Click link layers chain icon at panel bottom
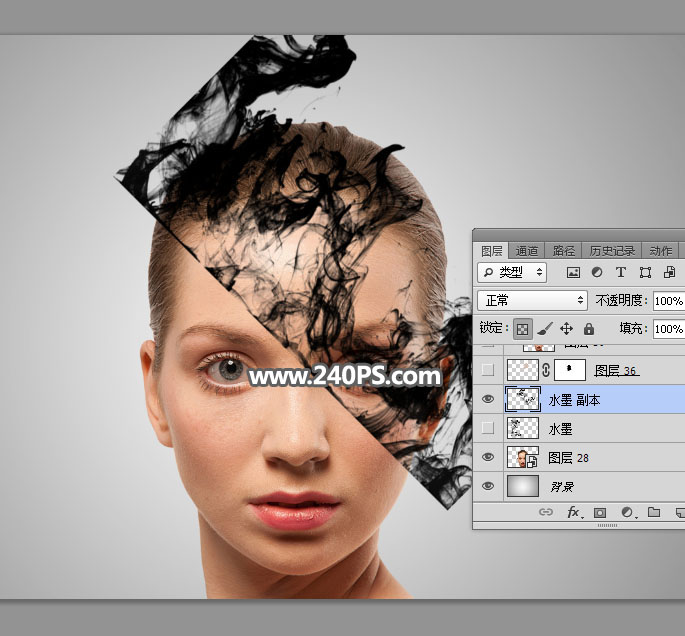The image size is (685, 636). 546,512
